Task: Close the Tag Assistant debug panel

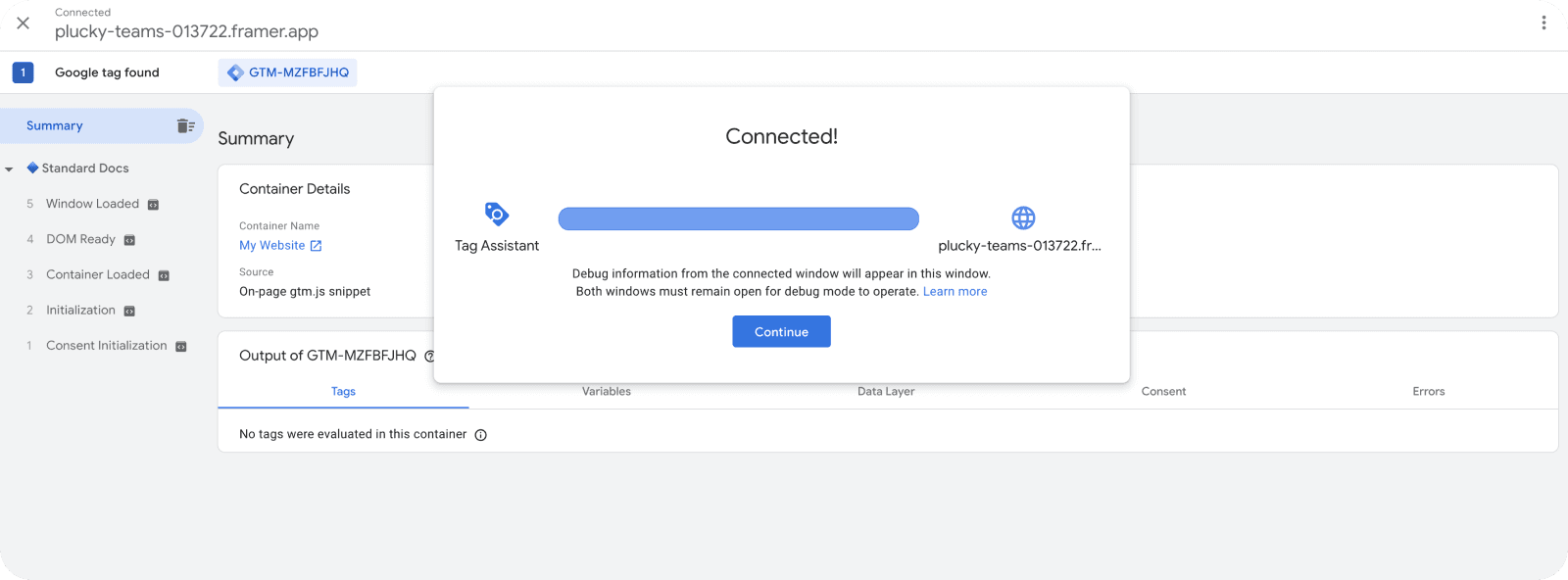Action: tap(24, 23)
